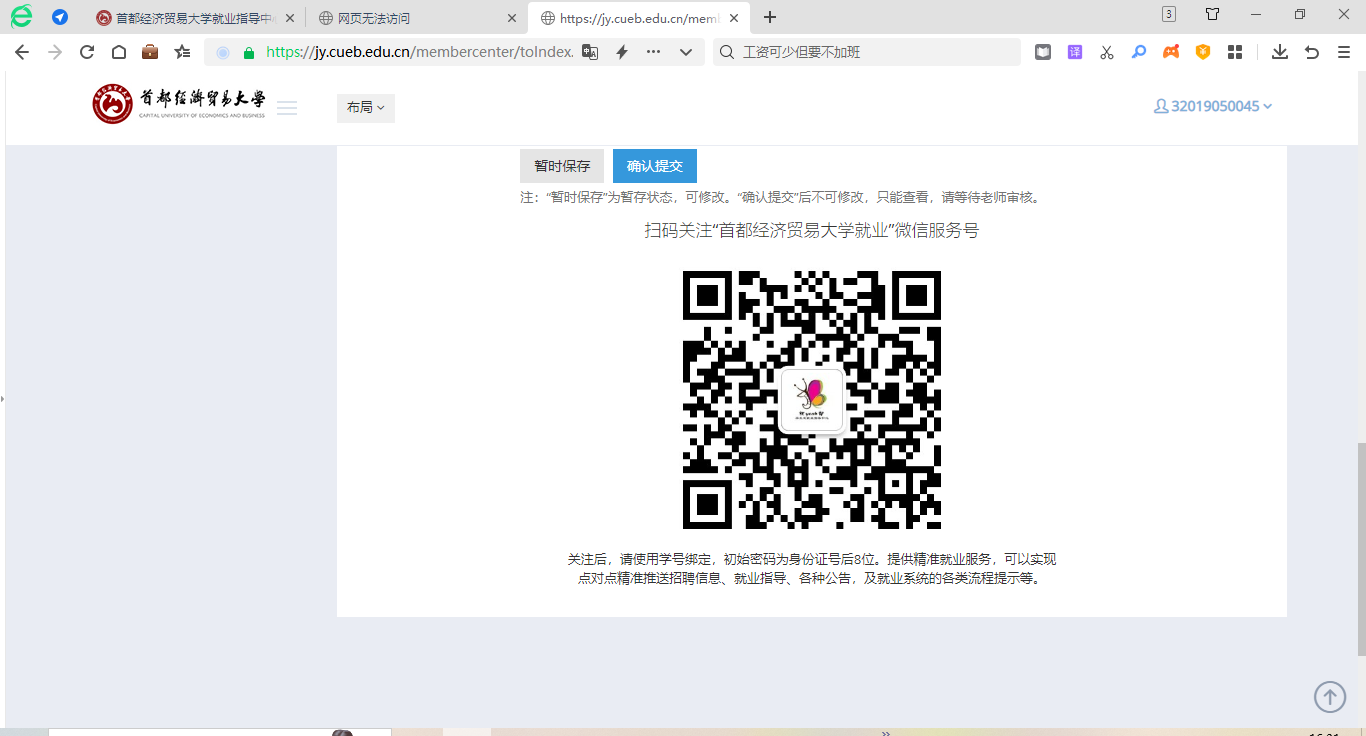
Task: Open the orange game controller extension
Action: coord(1171,52)
